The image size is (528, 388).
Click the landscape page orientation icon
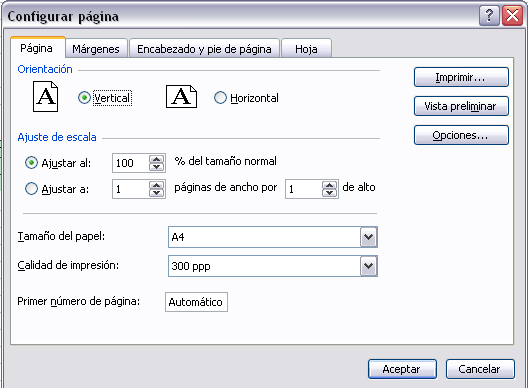(x=182, y=96)
